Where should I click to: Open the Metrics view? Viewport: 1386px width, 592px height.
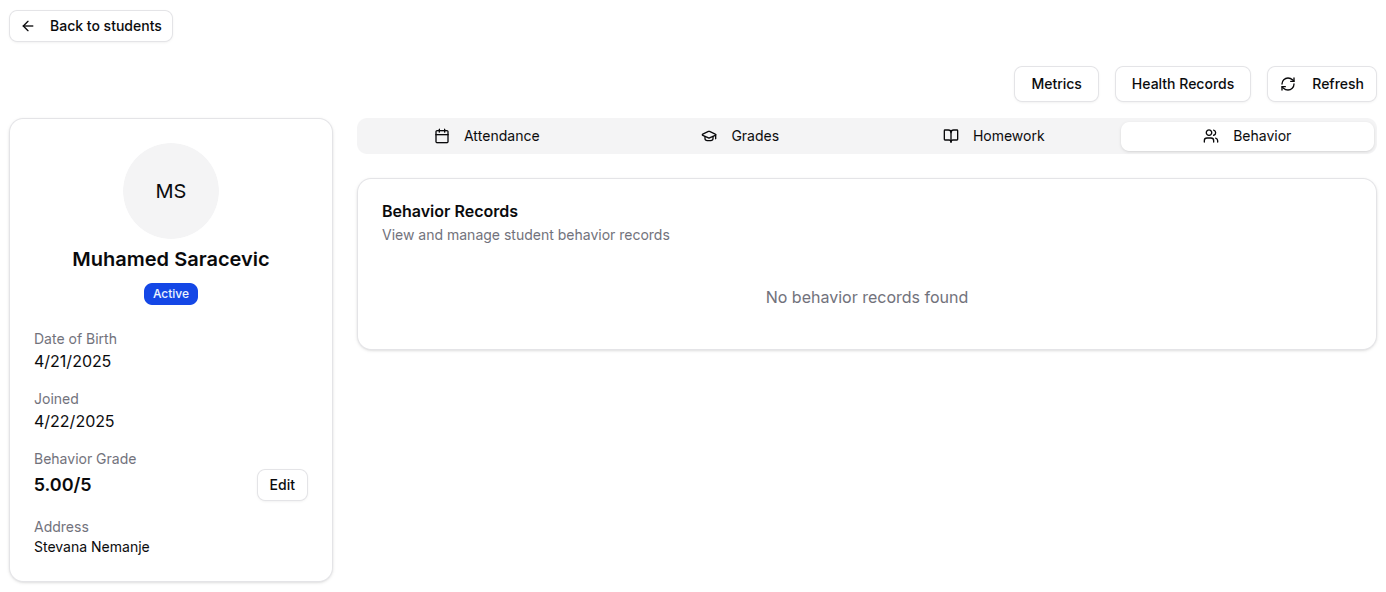pyautogui.click(x=1056, y=84)
